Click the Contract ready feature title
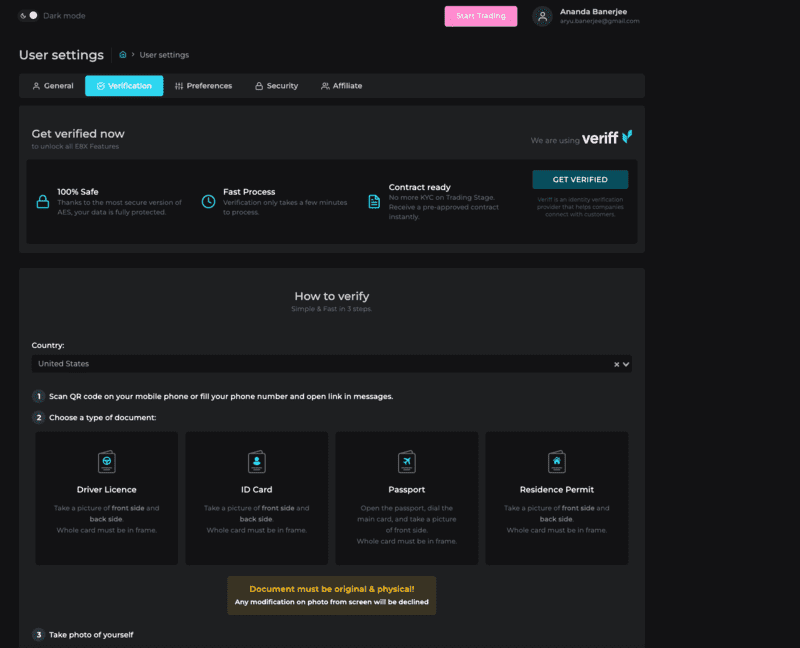Viewport: 800px width, 648px height. (419, 187)
